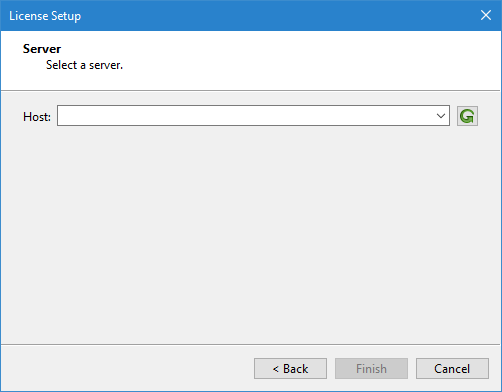This screenshot has width=502, height=392.
Task: Click the green refresh server list icon
Action: point(467,116)
